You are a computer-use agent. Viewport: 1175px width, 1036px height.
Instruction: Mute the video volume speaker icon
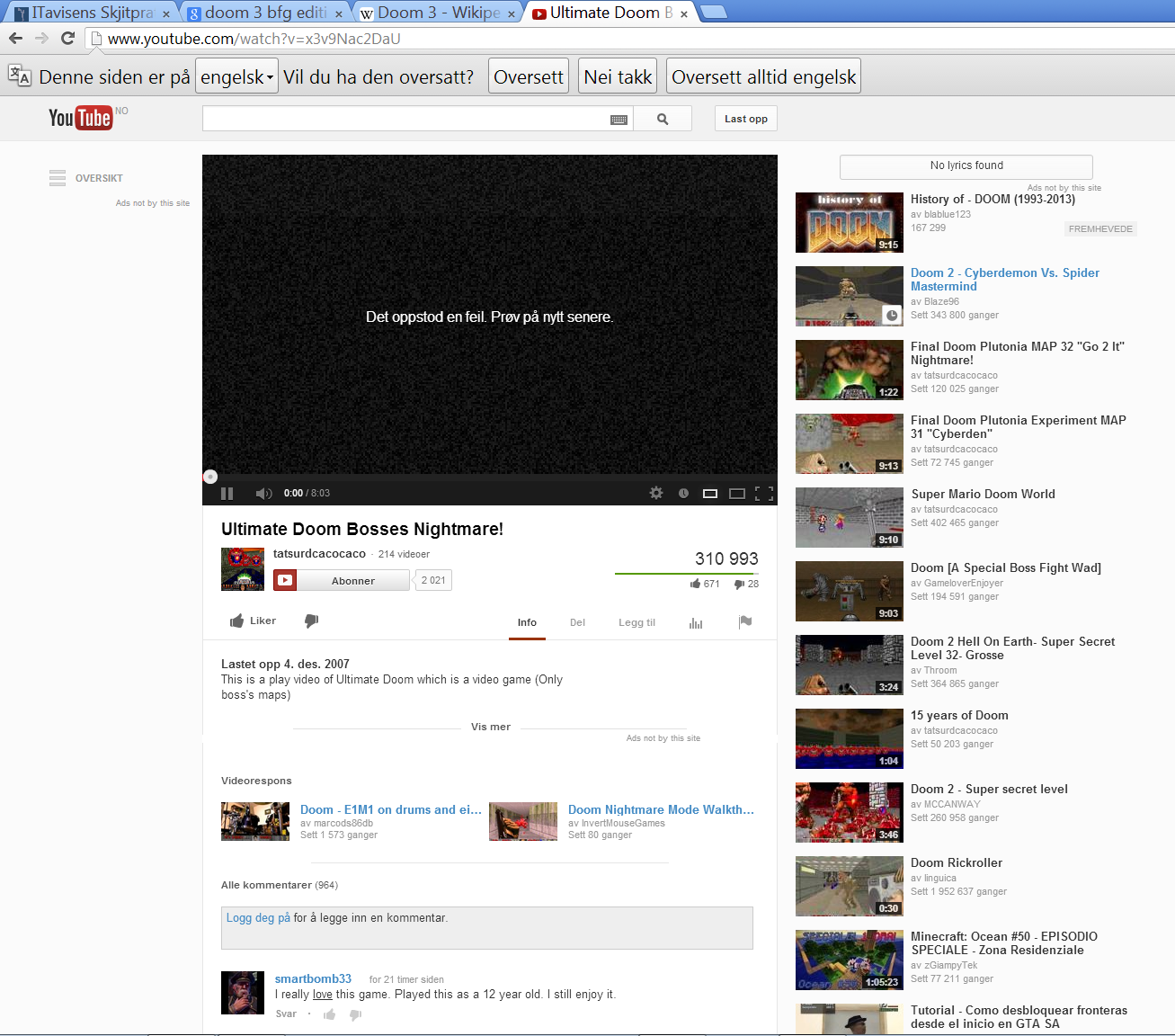[x=263, y=493]
